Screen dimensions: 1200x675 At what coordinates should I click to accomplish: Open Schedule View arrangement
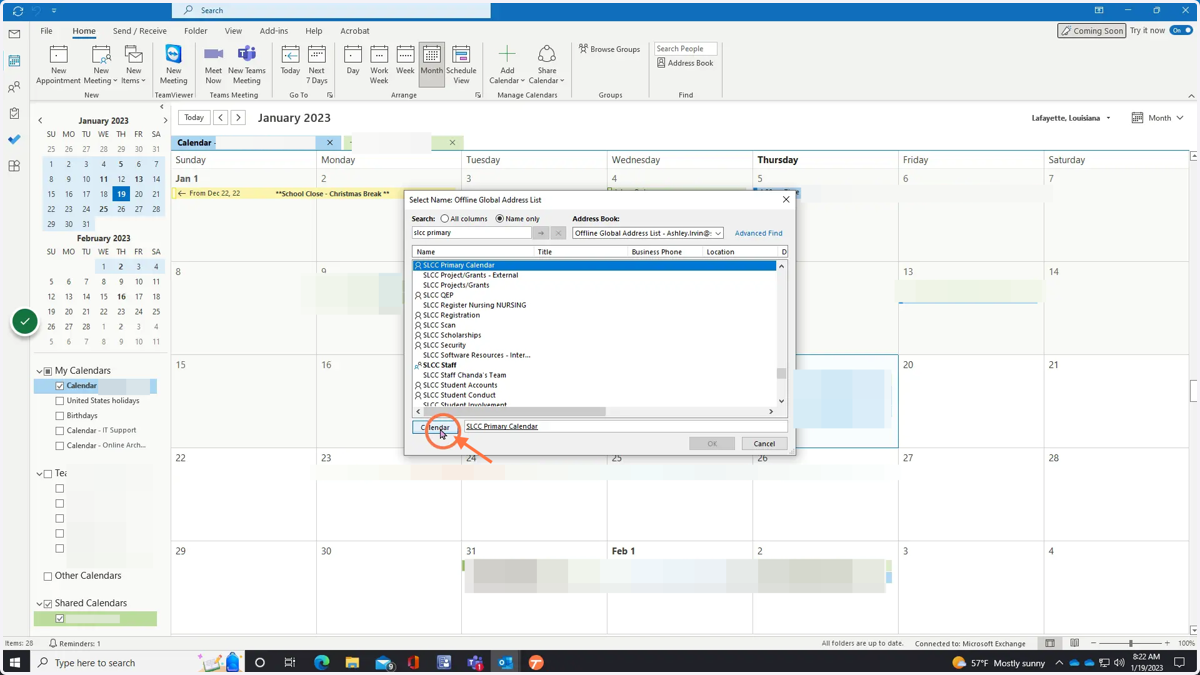(461, 65)
